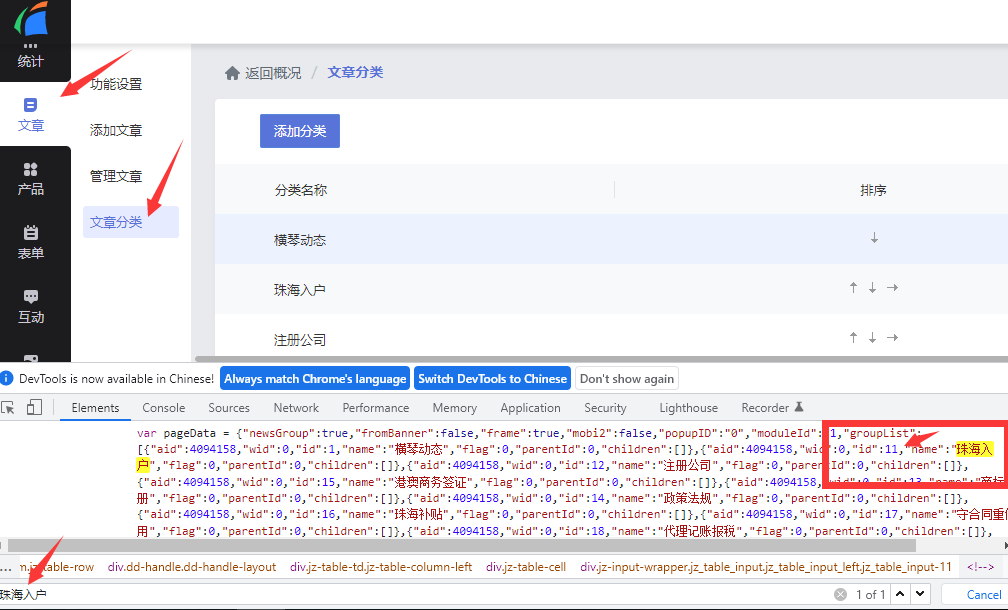1008x610 pixels.
Task: Click the DevTools search input containing 珠海入户
Action: pos(400,594)
